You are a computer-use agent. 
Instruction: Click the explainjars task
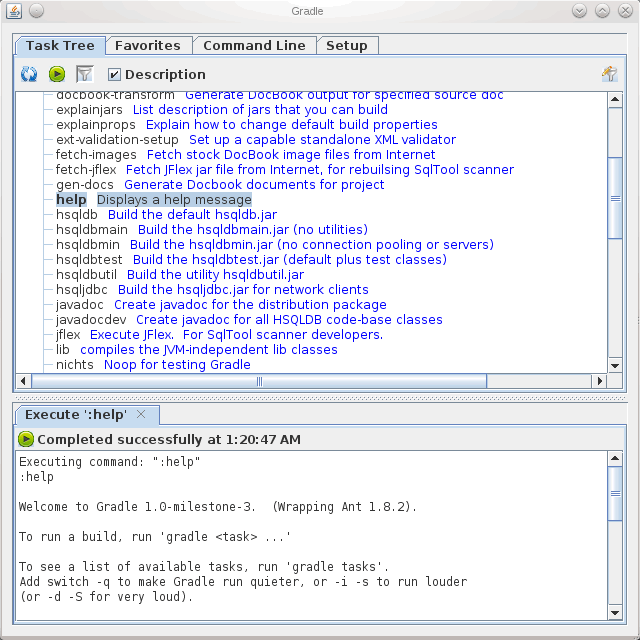pyautogui.click(x=89, y=110)
